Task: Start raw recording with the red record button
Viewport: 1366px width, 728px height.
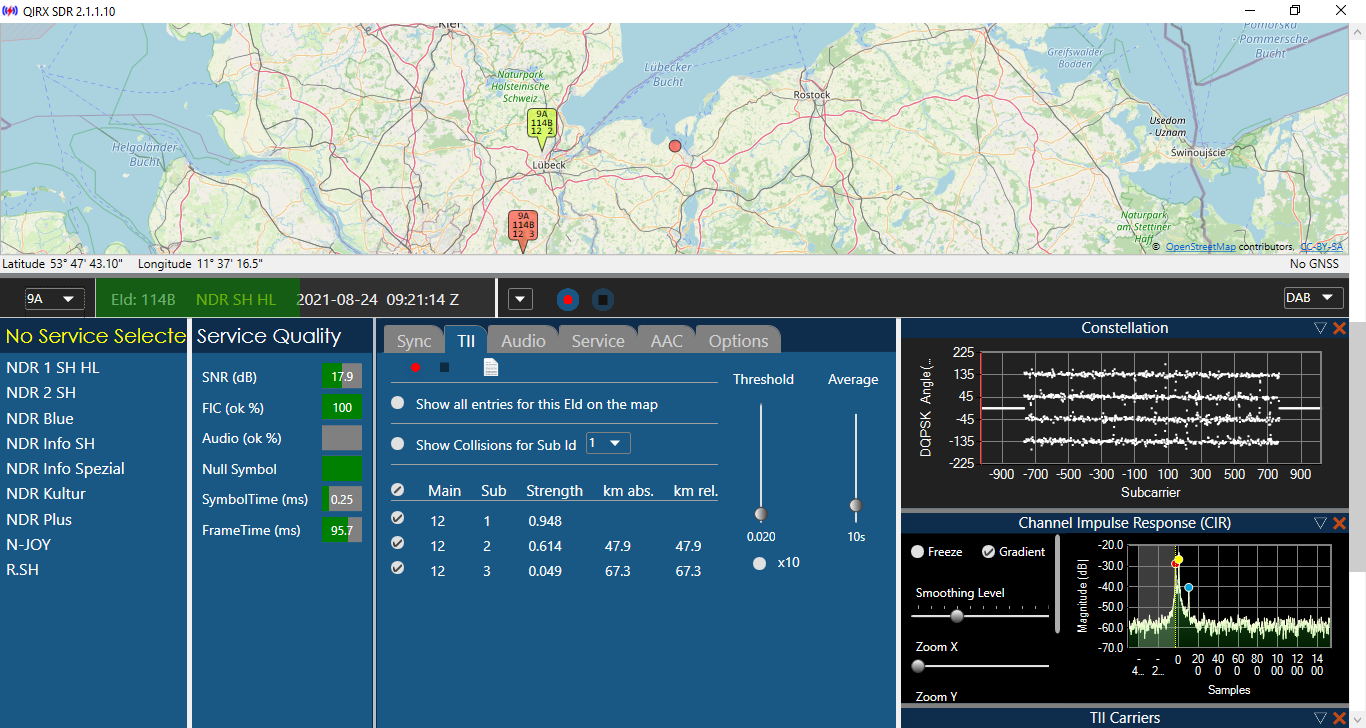Action: (x=568, y=299)
